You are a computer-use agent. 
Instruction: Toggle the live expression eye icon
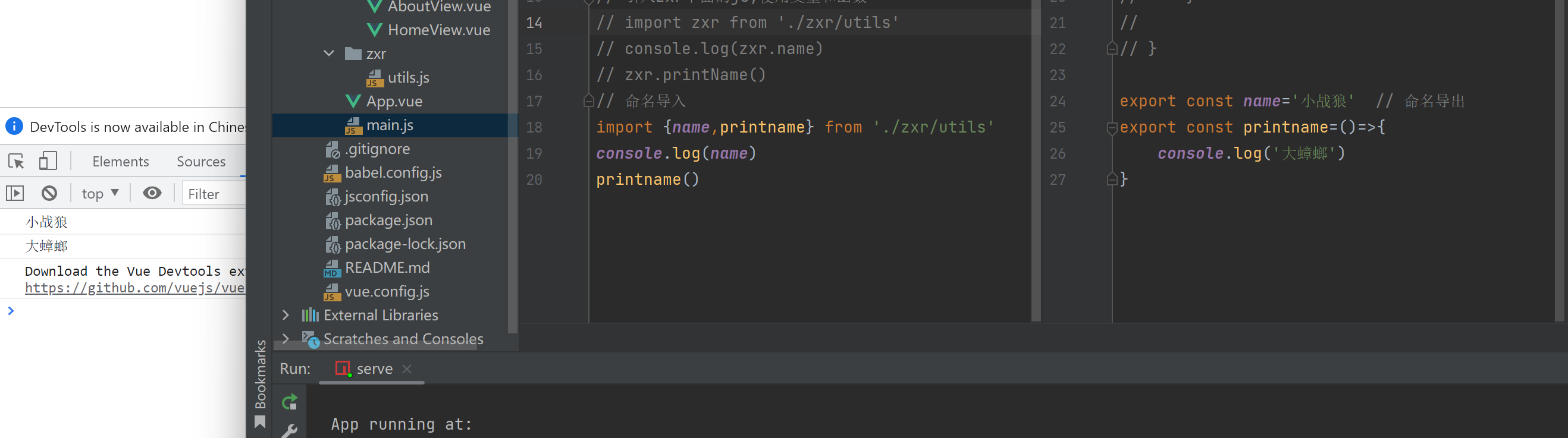[152, 193]
